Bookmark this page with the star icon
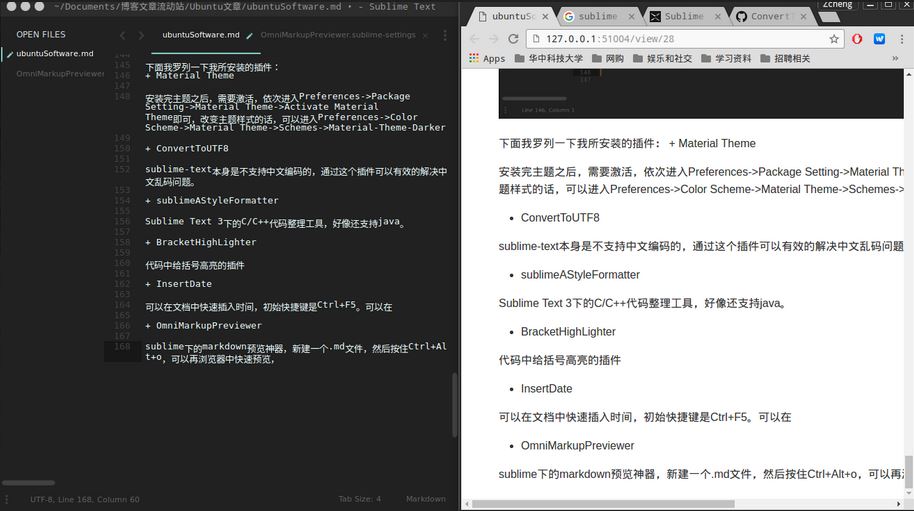Viewport: 914px width, 511px height. point(834,39)
